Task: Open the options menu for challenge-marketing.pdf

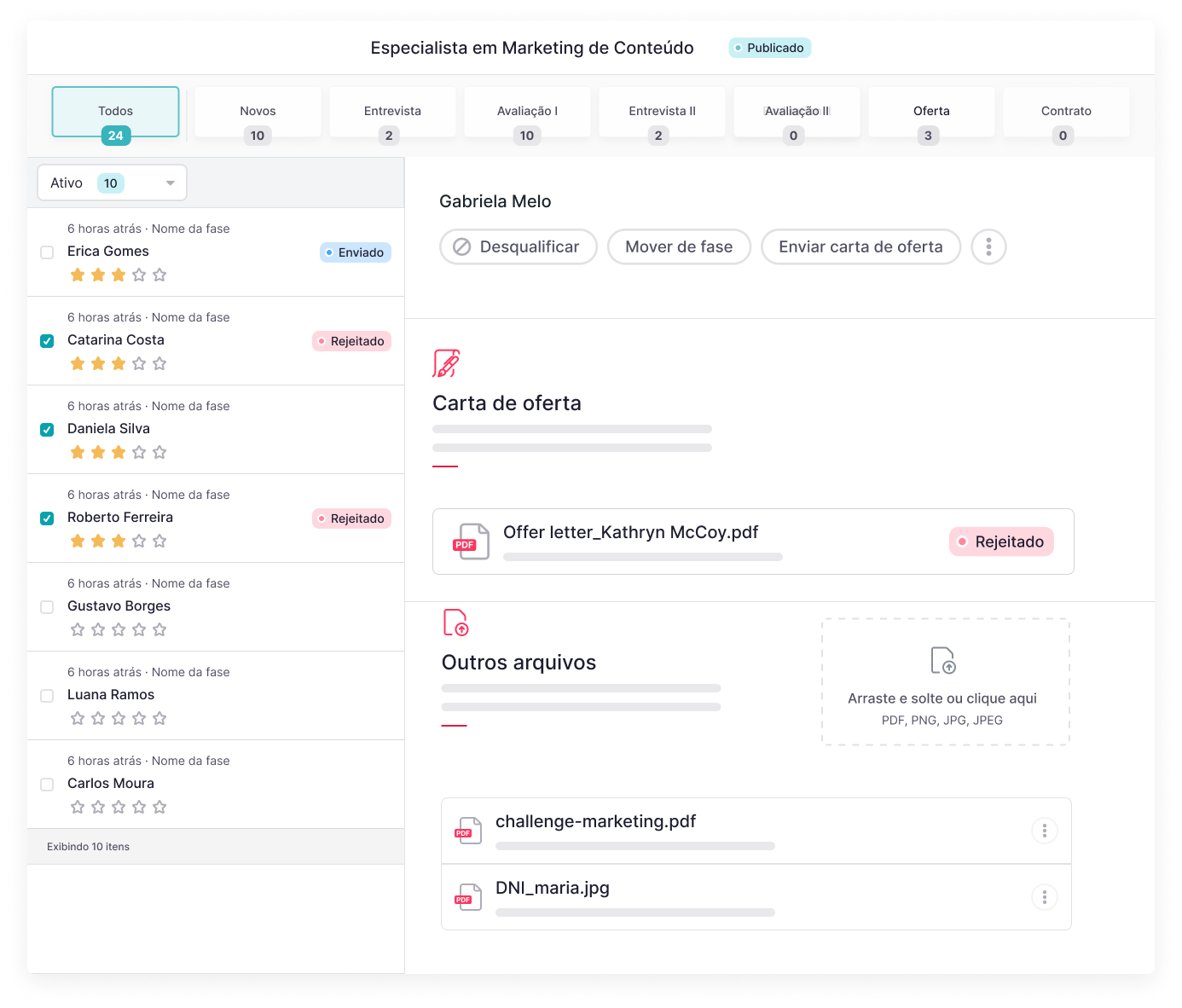Action: pyautogui.click(x=1045, y=831)
